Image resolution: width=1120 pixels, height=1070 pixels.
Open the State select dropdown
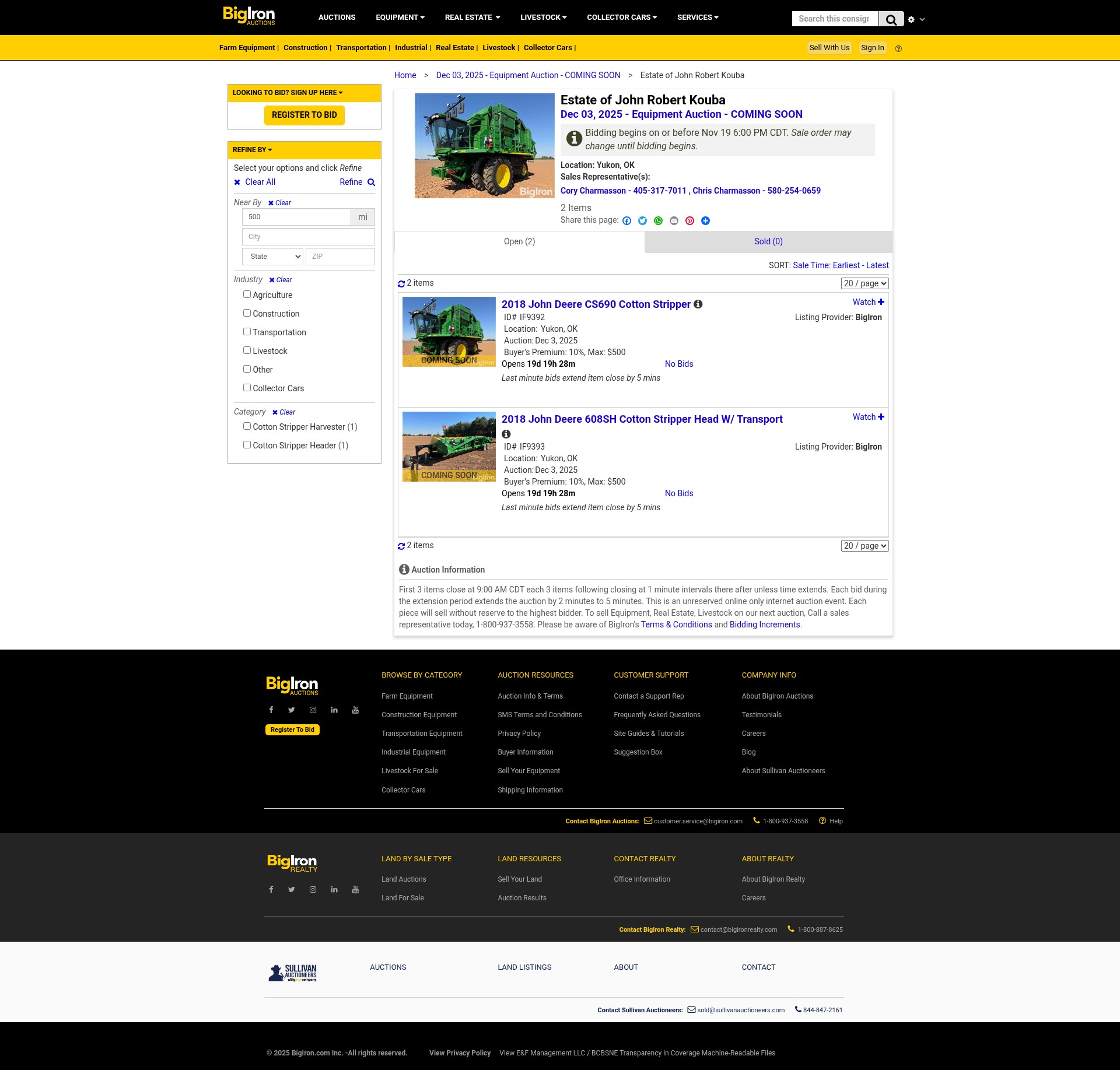click(x=272, y=257)
